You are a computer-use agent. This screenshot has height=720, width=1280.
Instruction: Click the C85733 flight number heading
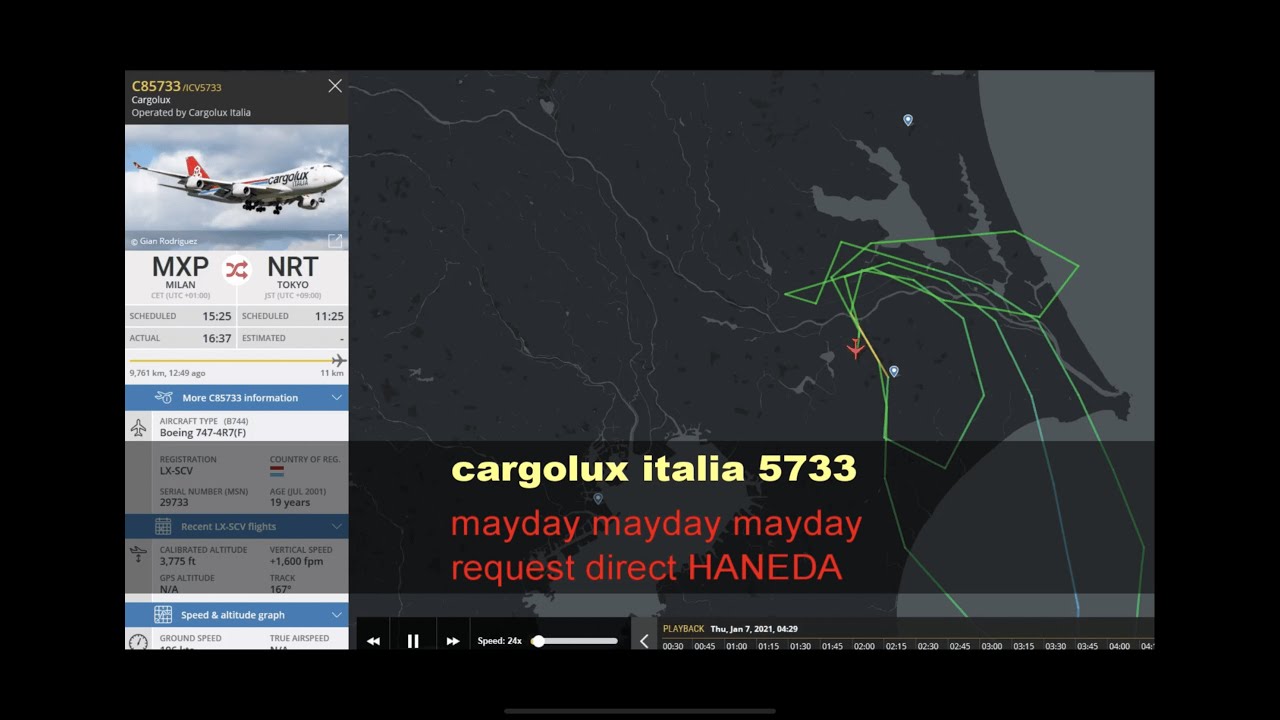click(156, 87)
